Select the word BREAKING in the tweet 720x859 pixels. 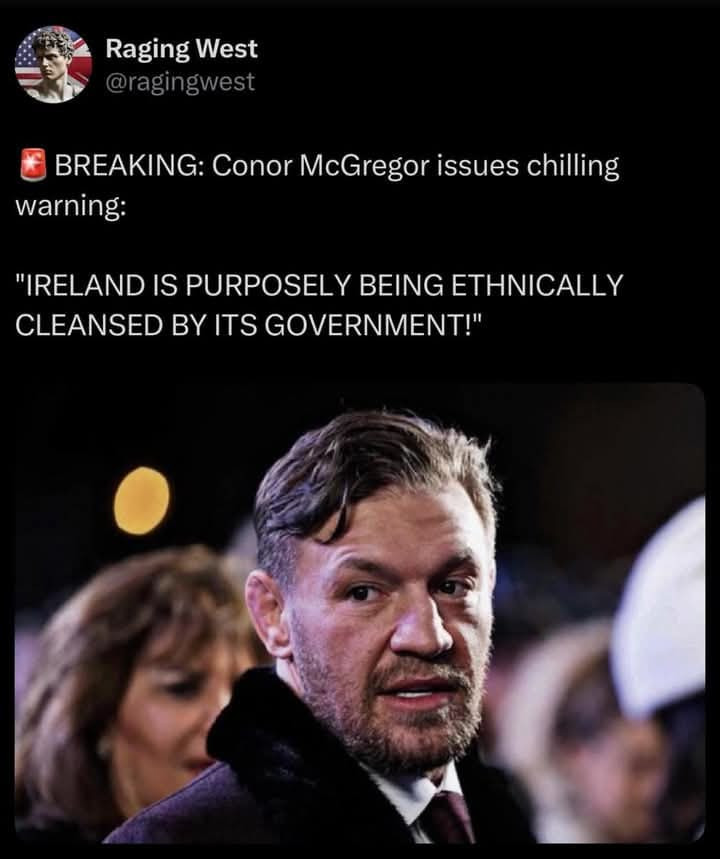(130, 165)
